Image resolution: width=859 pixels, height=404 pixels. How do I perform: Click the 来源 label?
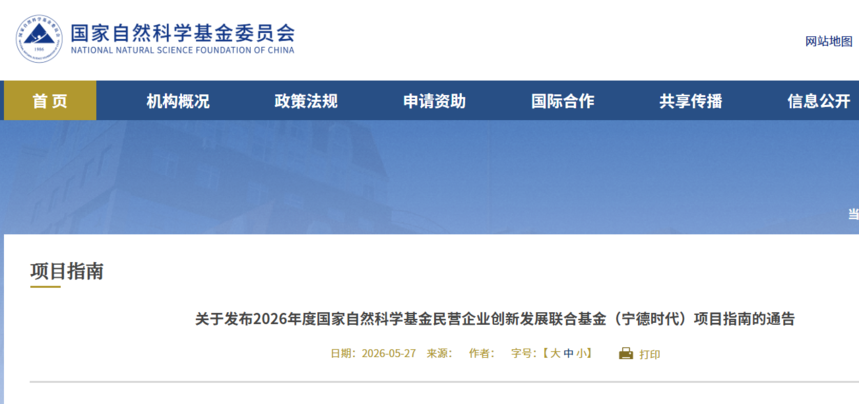point(440,354)
